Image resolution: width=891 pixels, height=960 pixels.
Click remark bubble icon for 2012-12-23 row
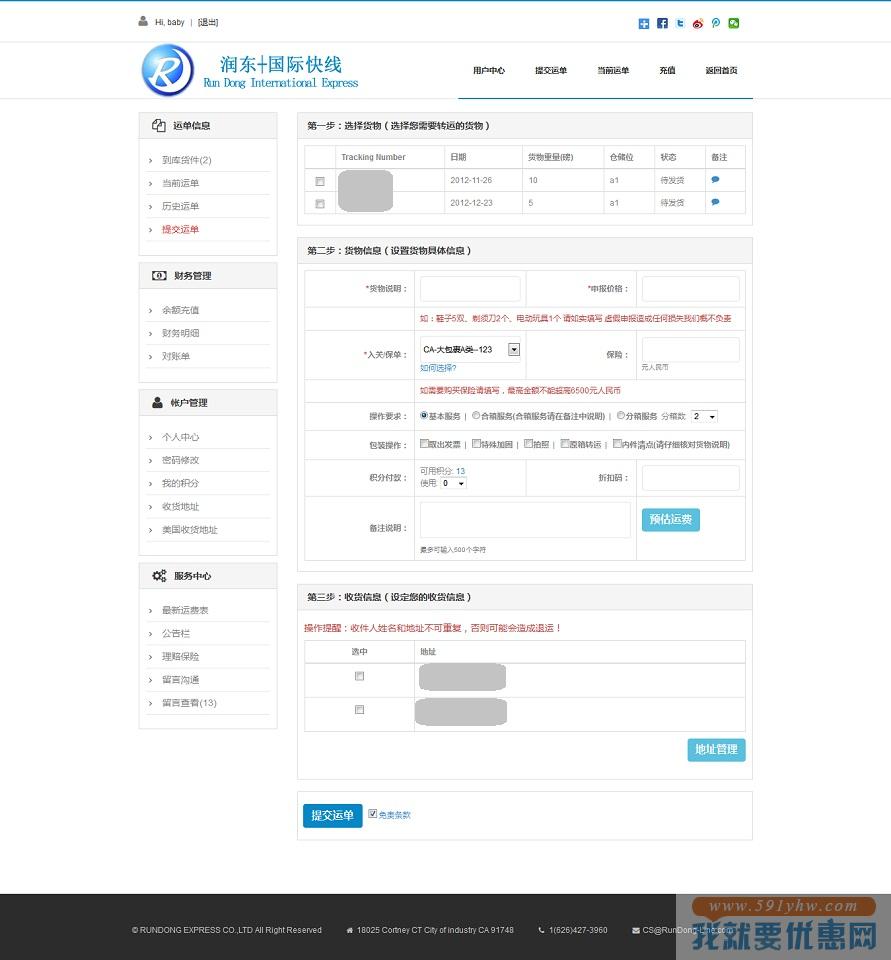[715, 202]
